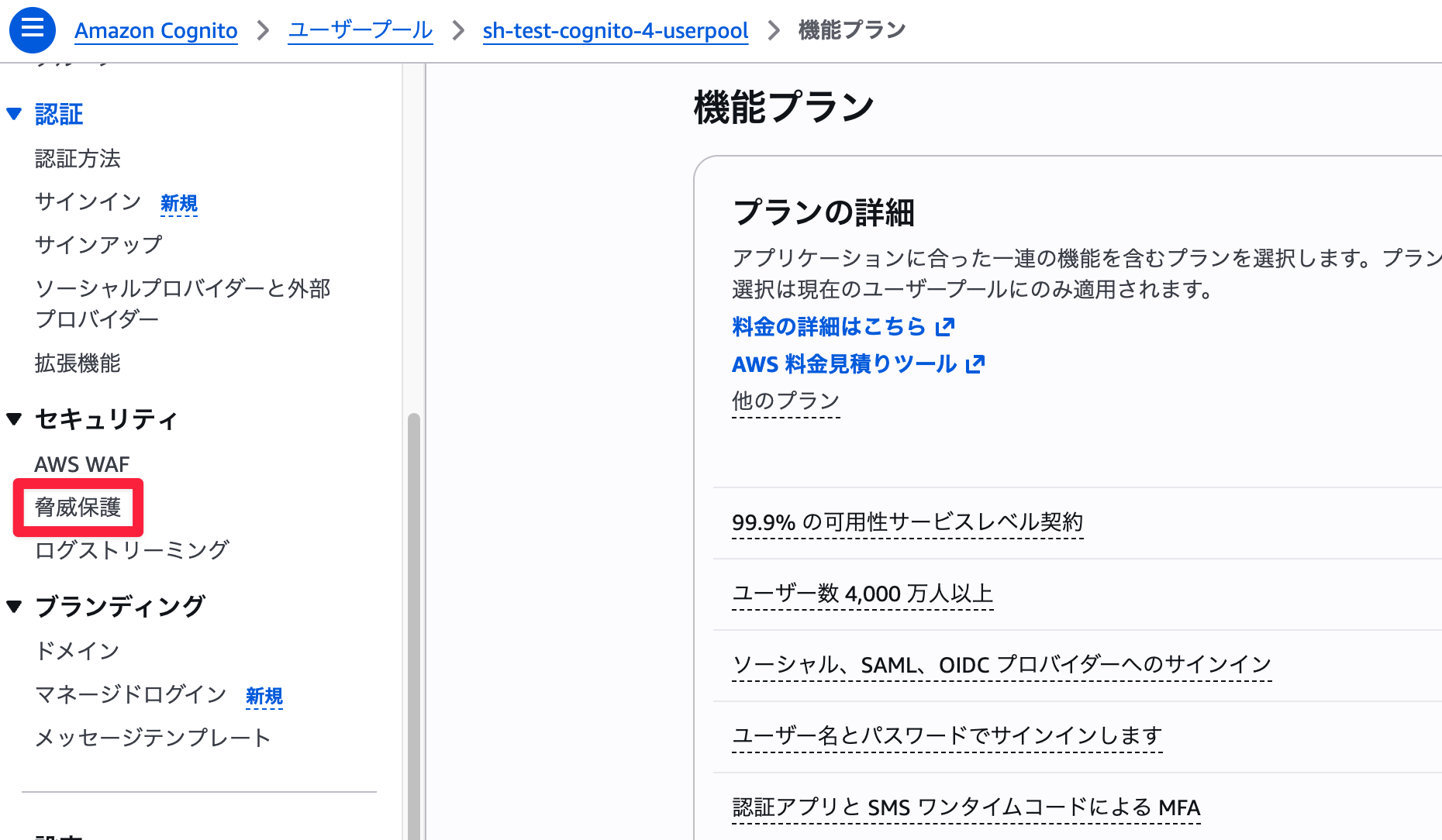This screenshot has height=840, width=1442.
Task: Open メッセージテンプレート in the sidebar
Action: (153, 738)
